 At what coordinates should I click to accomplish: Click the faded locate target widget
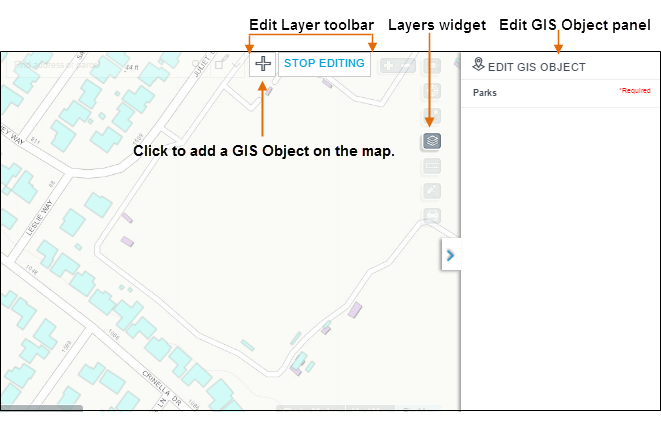[x=432, y=92]
